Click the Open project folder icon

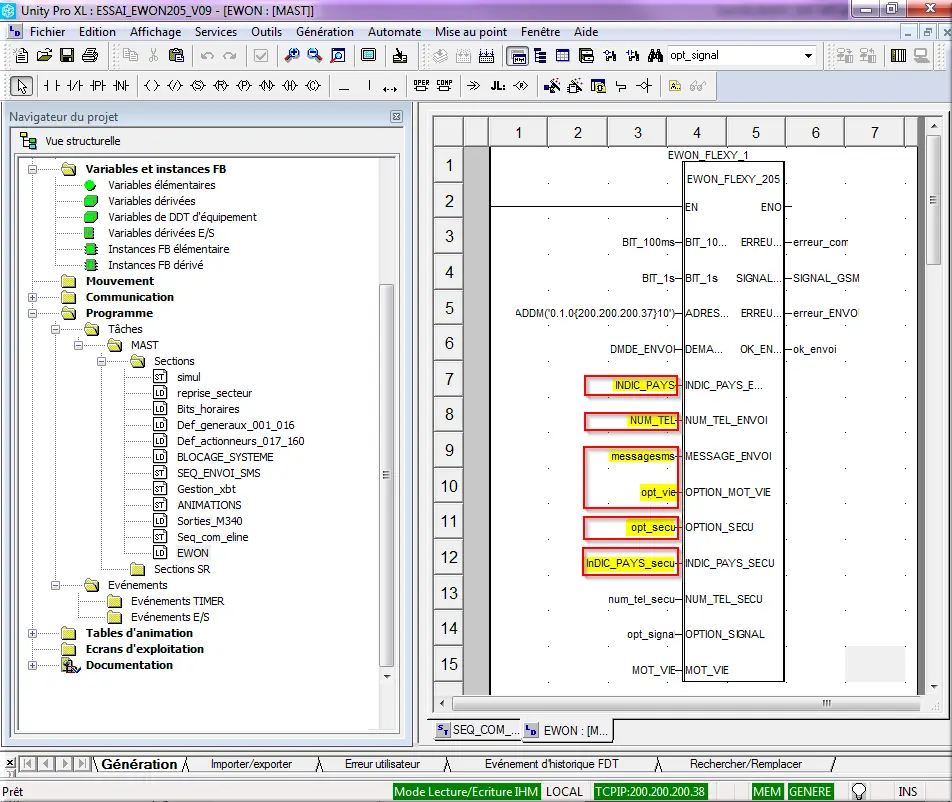click(44, 56)
